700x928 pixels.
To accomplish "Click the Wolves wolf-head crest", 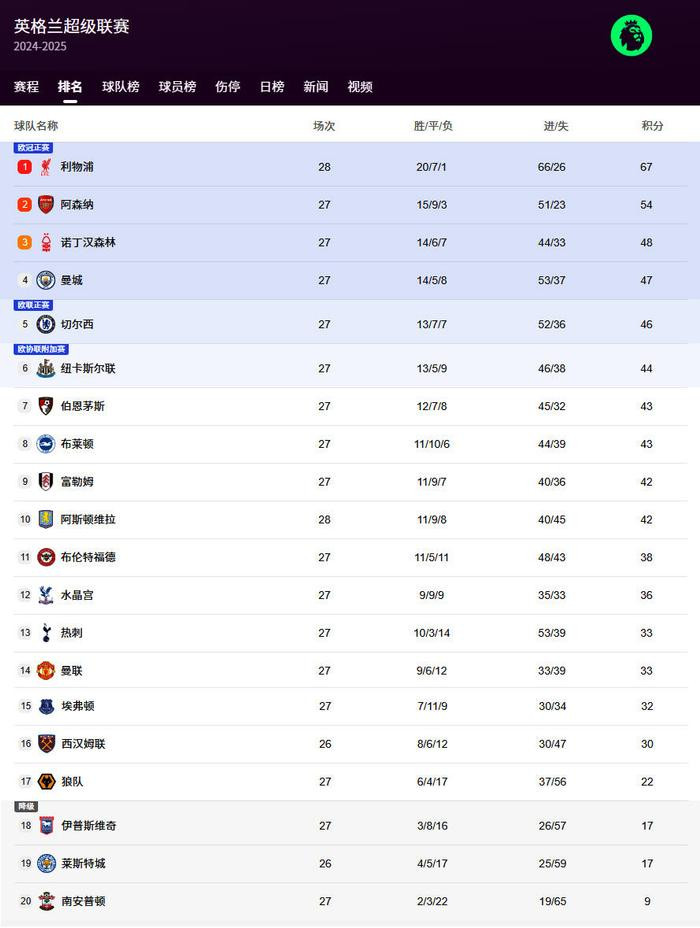I will coord(46,782).
